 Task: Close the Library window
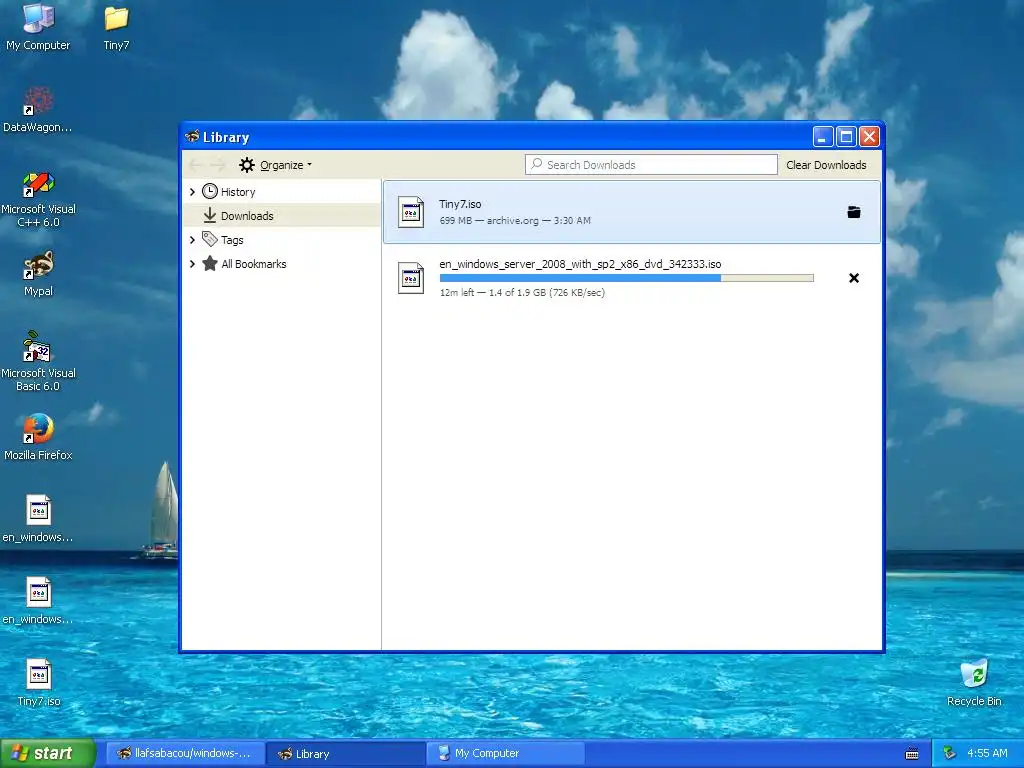pyautogui.click(x=869, y=136)
